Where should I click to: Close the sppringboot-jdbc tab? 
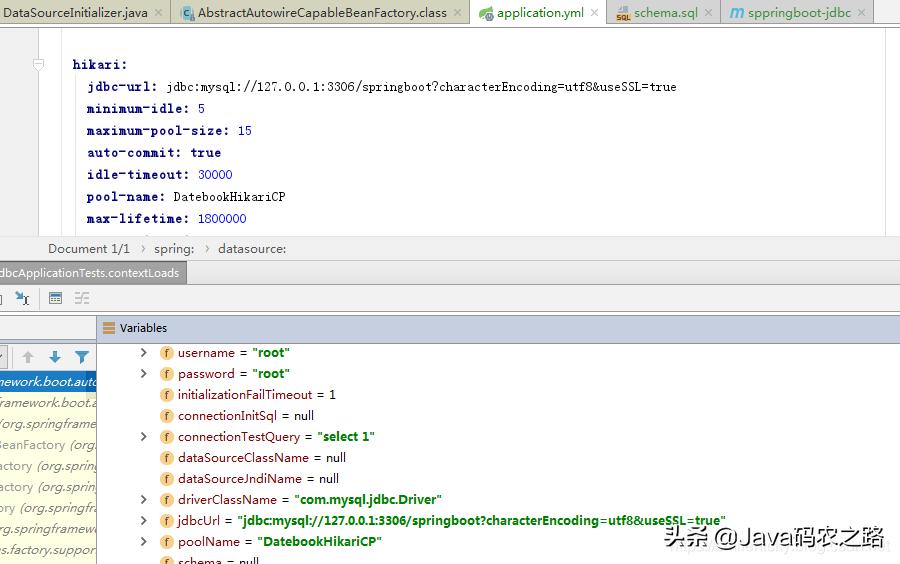[862, 13]
